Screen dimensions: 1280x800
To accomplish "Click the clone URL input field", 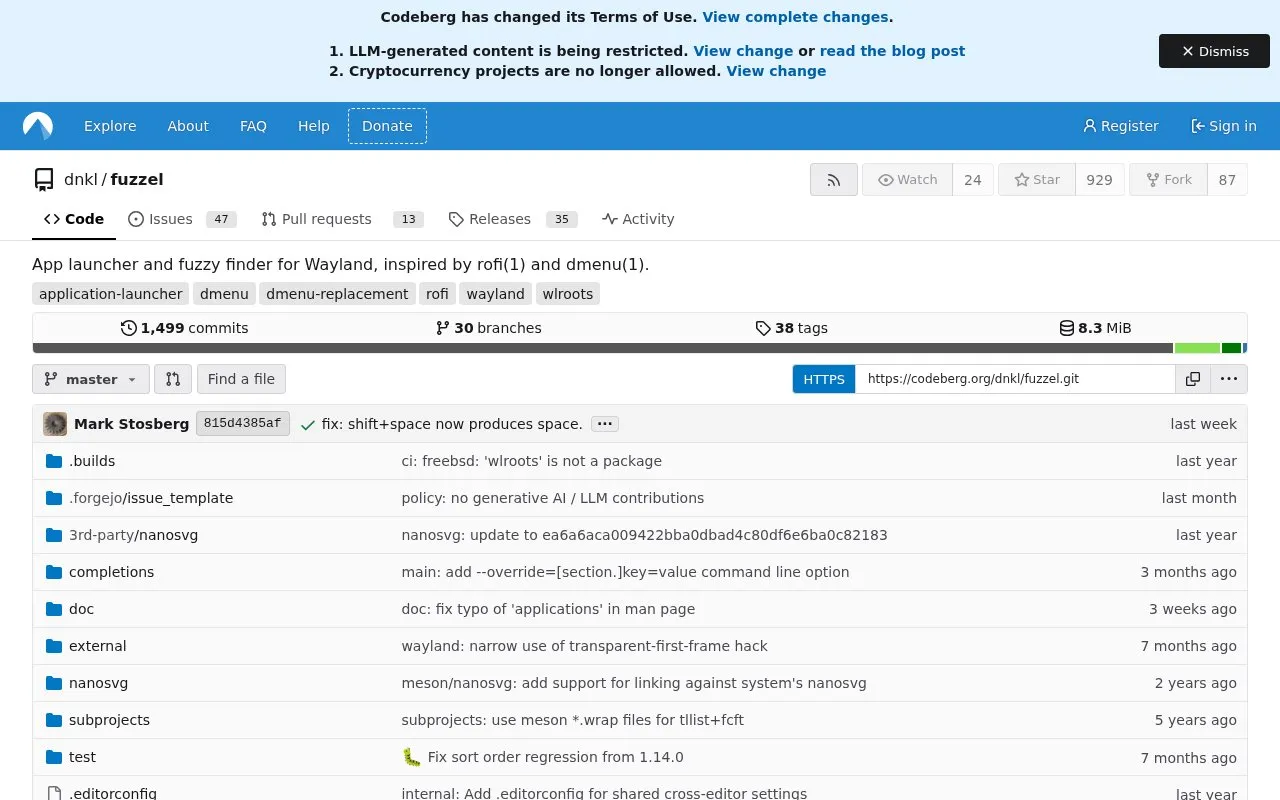I will 1015,379.
